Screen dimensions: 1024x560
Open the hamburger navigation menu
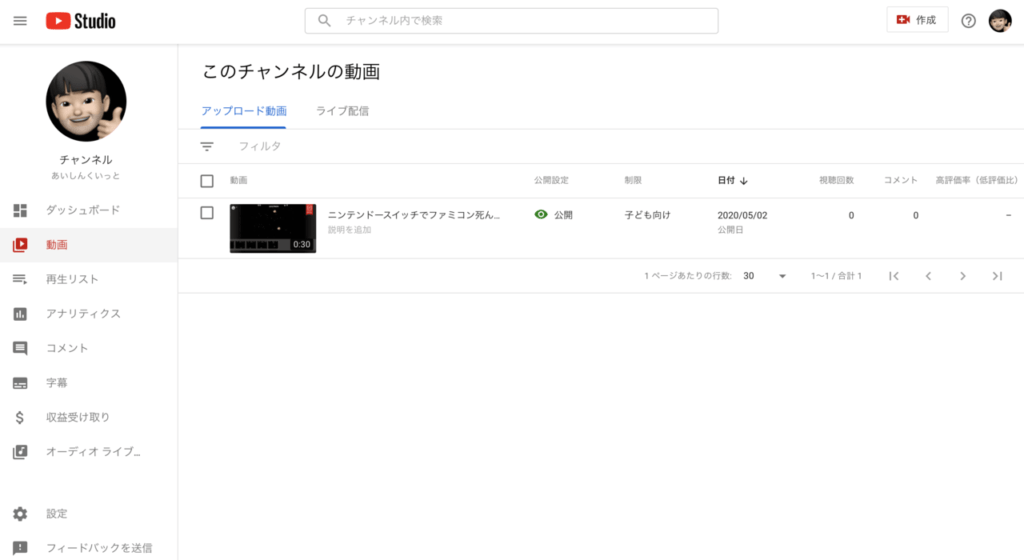[x=20, y=21]
